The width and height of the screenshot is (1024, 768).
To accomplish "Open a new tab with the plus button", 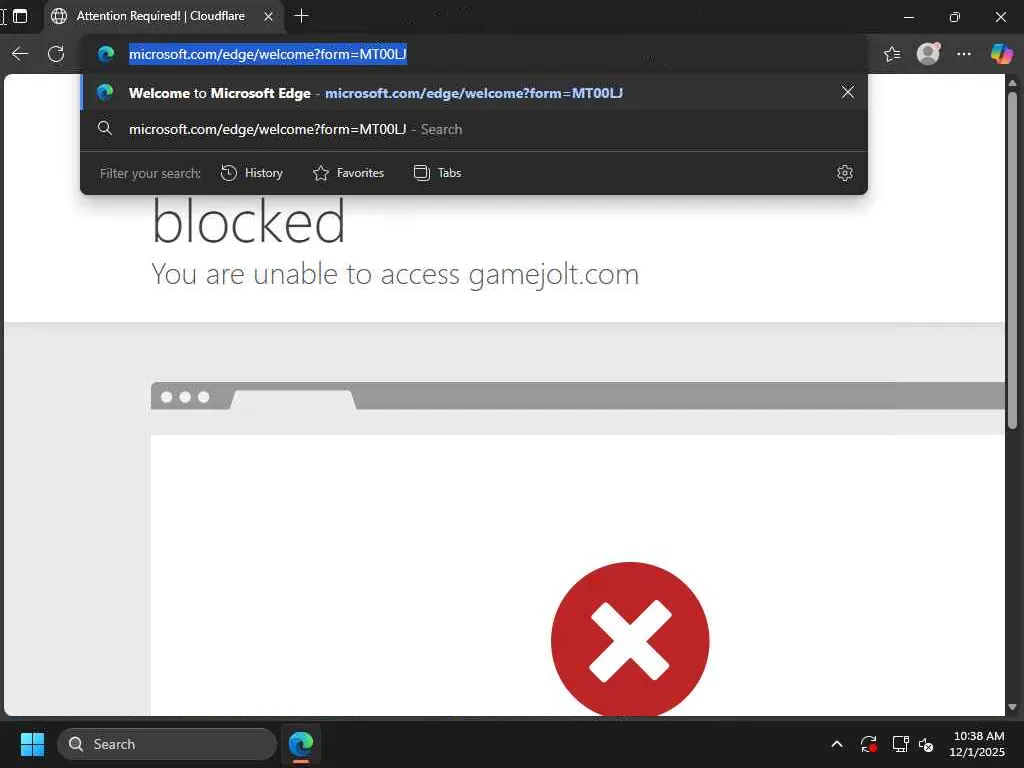I will pos(301,16).
